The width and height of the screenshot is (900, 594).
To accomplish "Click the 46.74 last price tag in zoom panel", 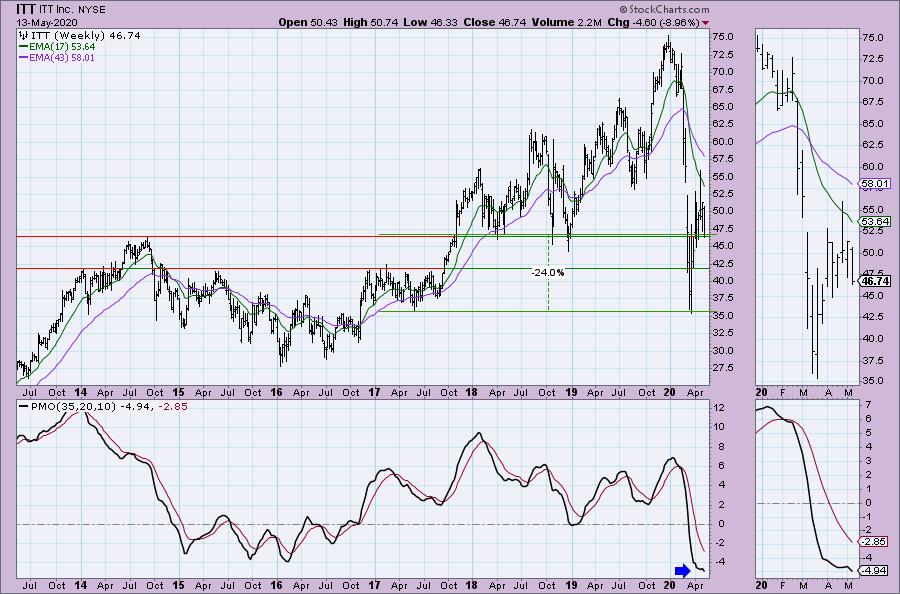I will (x=875, y=281).
